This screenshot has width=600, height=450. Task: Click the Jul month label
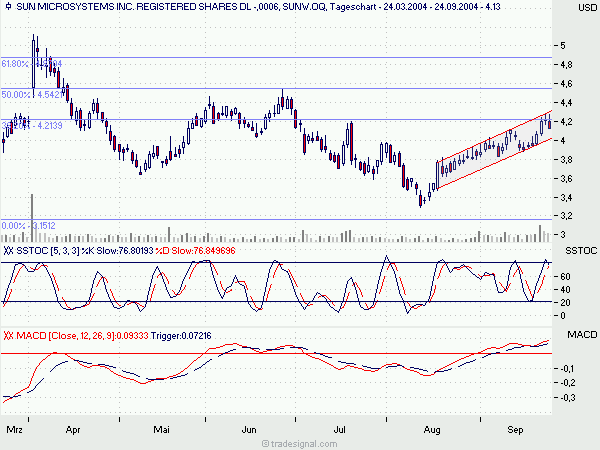(339, 430)
